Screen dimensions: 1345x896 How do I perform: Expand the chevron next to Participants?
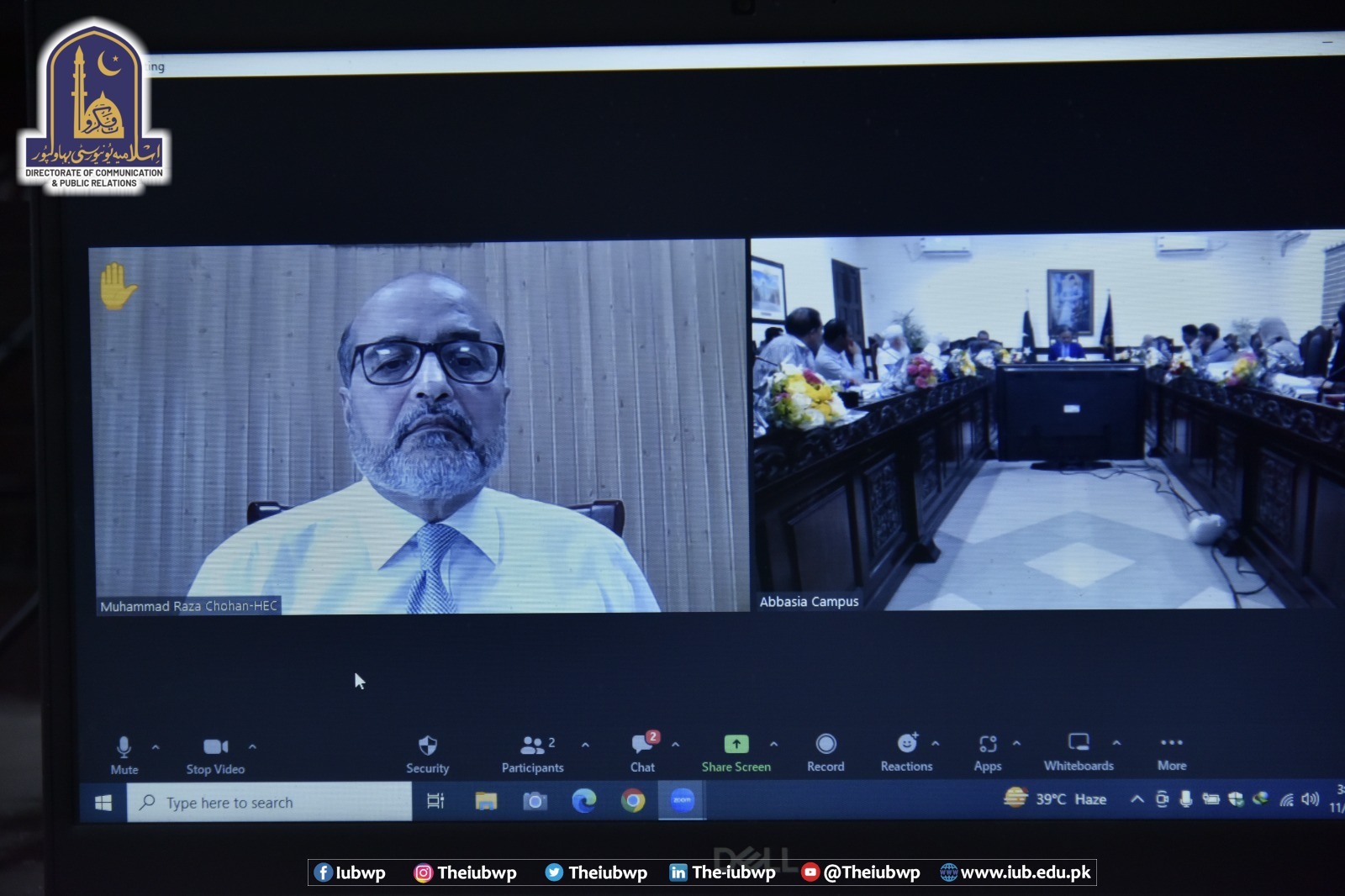585,745
